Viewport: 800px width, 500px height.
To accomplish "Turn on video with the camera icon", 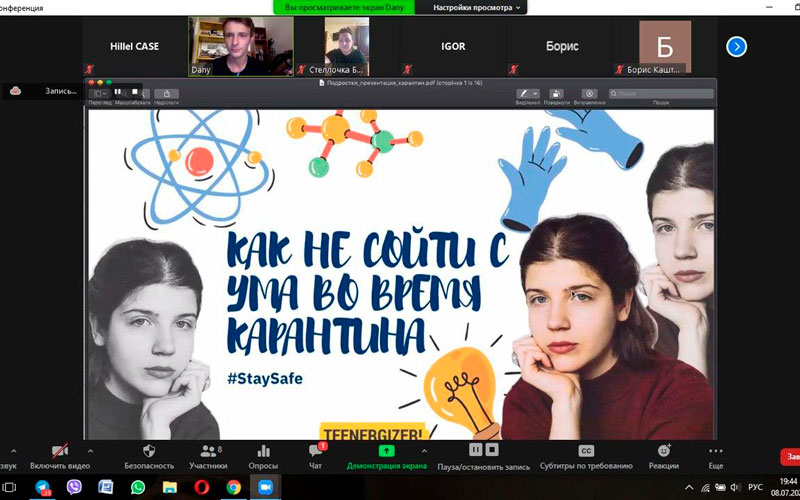I will click(60, 451).
